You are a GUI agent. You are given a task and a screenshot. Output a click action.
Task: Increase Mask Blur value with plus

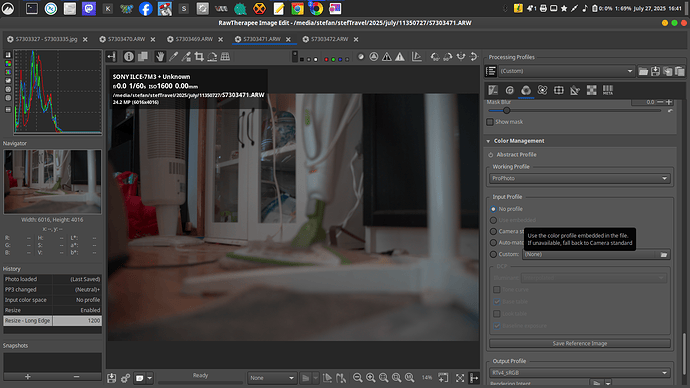pyautogui.click(x=669, y=102)
